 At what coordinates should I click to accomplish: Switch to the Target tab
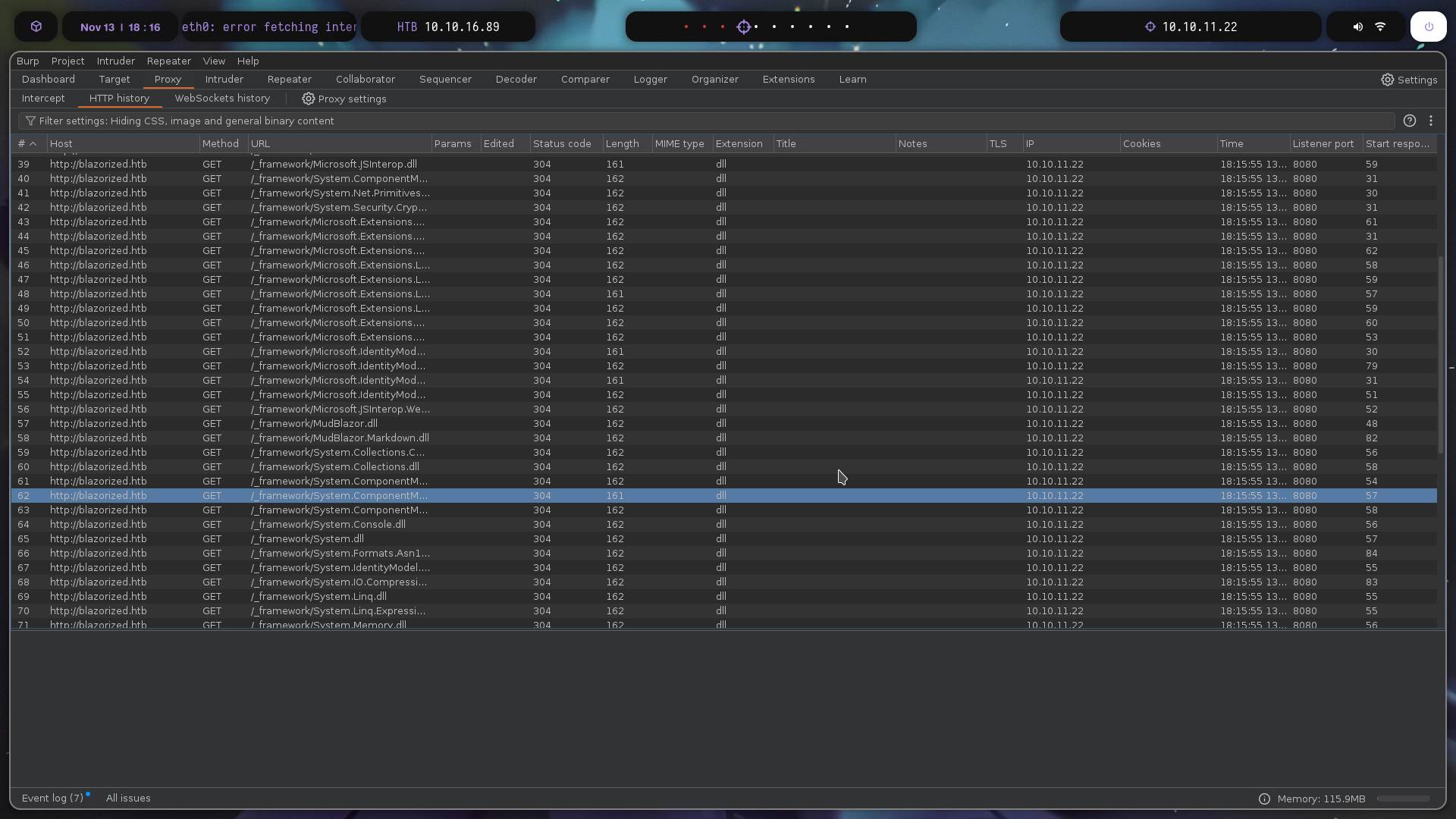(x=115, y=79)
